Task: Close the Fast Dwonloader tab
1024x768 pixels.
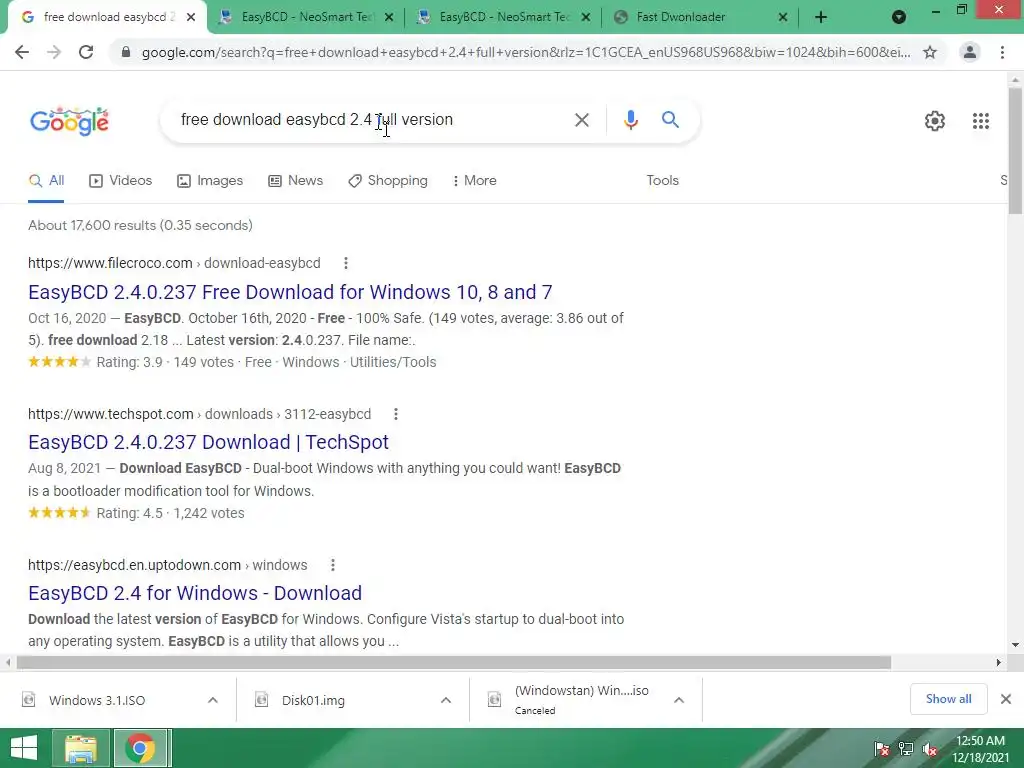Action: [x=783, y=17]
